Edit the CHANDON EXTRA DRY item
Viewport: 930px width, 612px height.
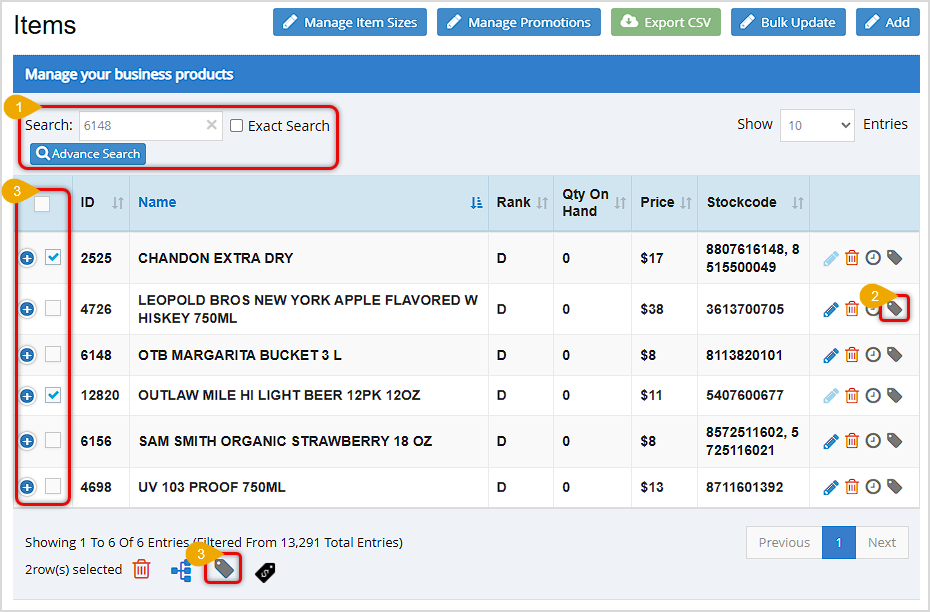tap(830, 257)
